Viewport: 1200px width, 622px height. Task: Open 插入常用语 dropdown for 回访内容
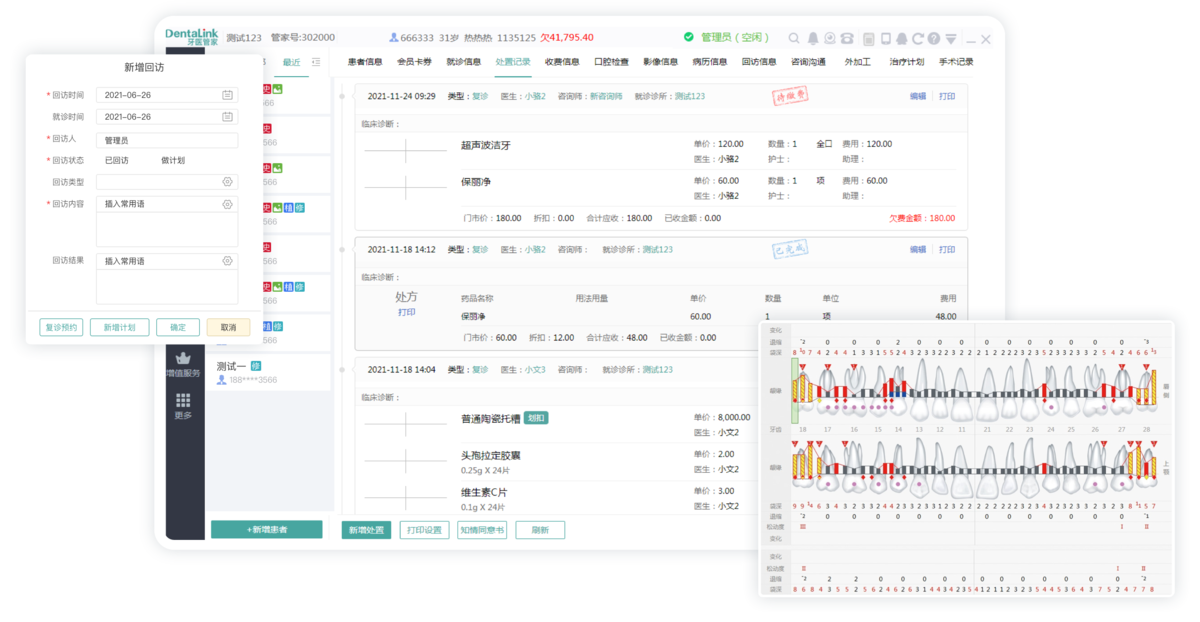pos(167,204)
